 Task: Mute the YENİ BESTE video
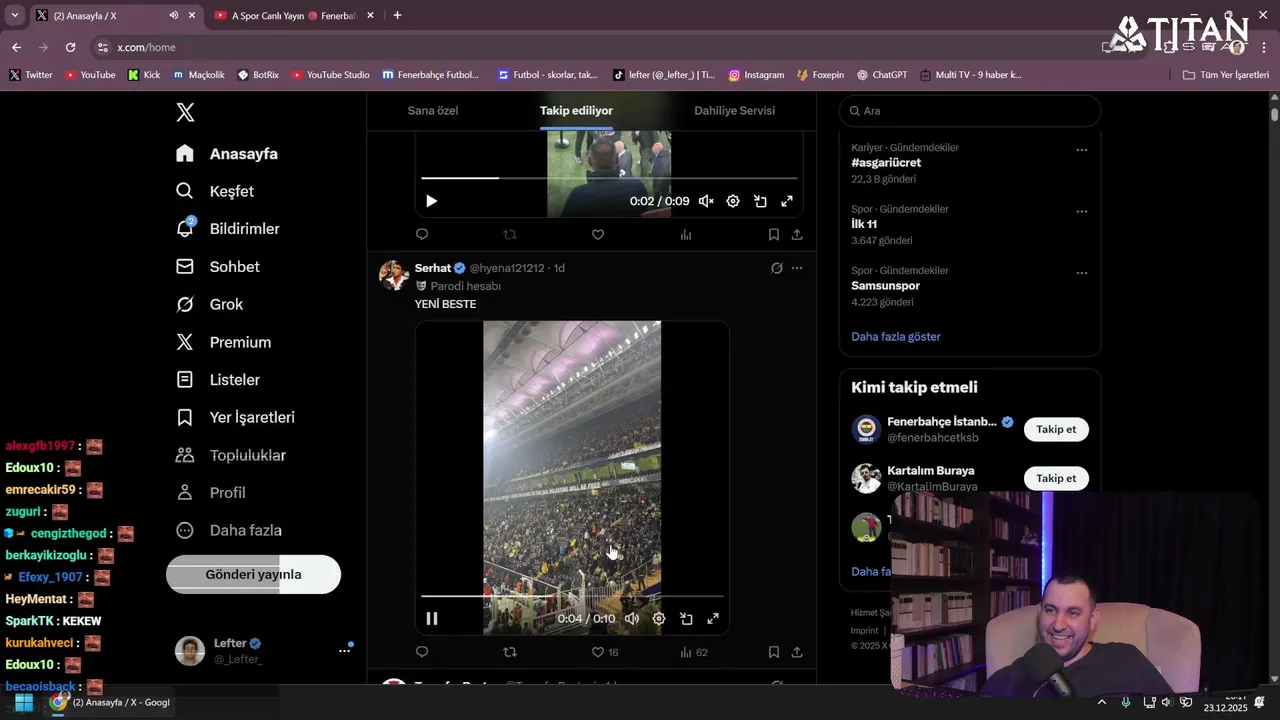point(632,618)
